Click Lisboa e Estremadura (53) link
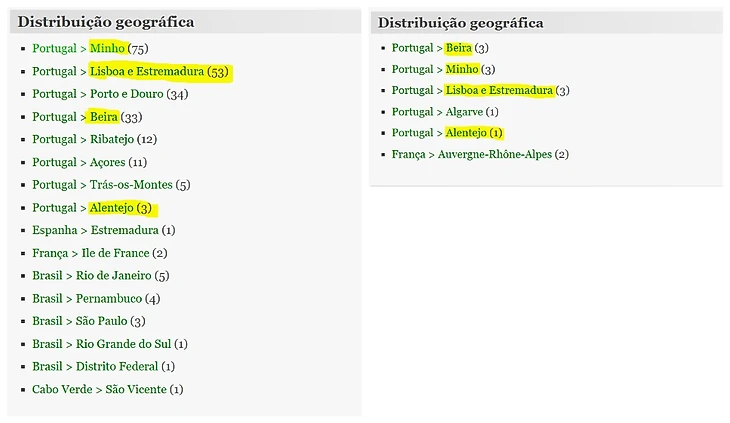The image size is (730, 423). (x=146, y=72)
